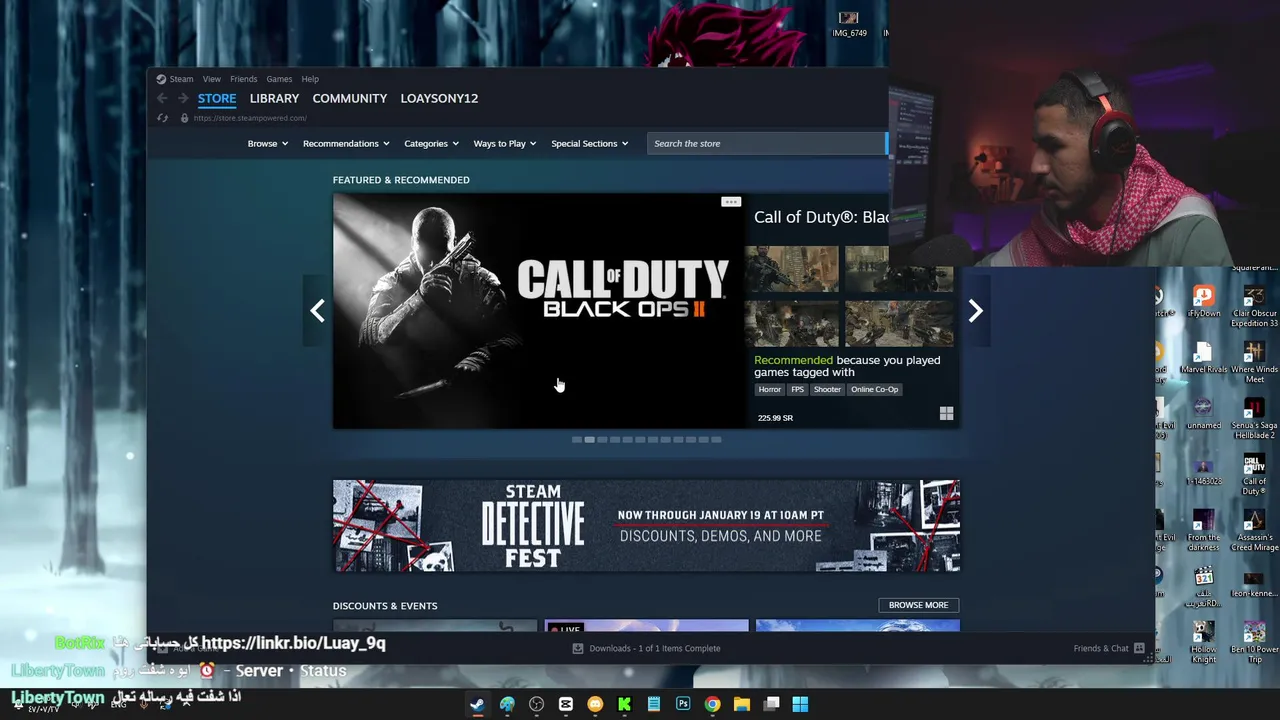
Task: Go forward with the Steam forward arrow
Action: coord(183,98)
